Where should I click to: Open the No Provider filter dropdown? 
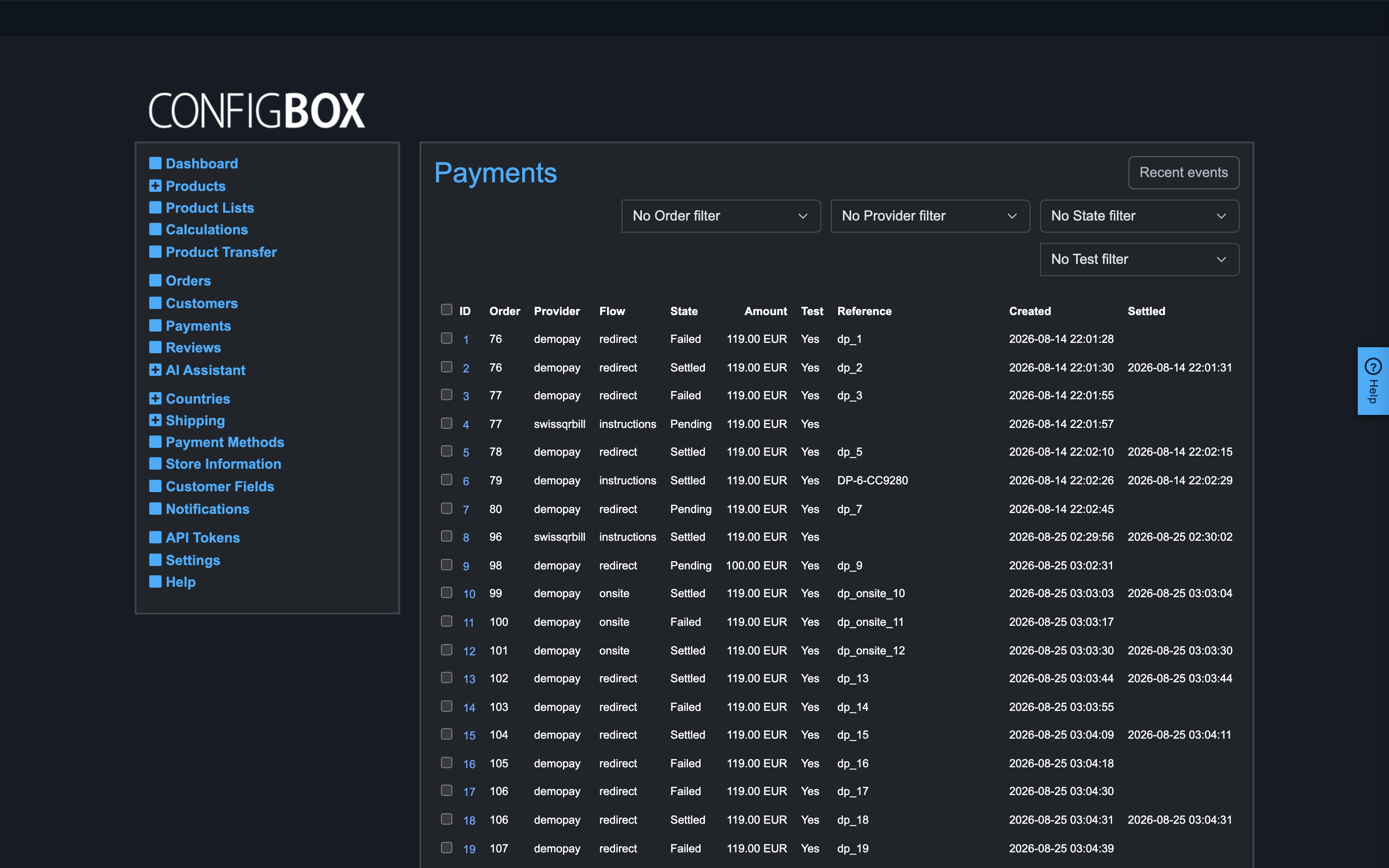930,216
